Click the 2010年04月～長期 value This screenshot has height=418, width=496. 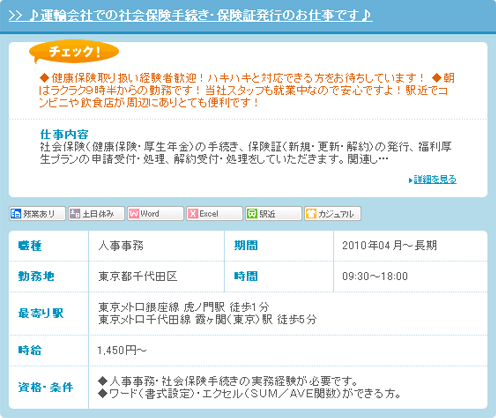(389, 246)
